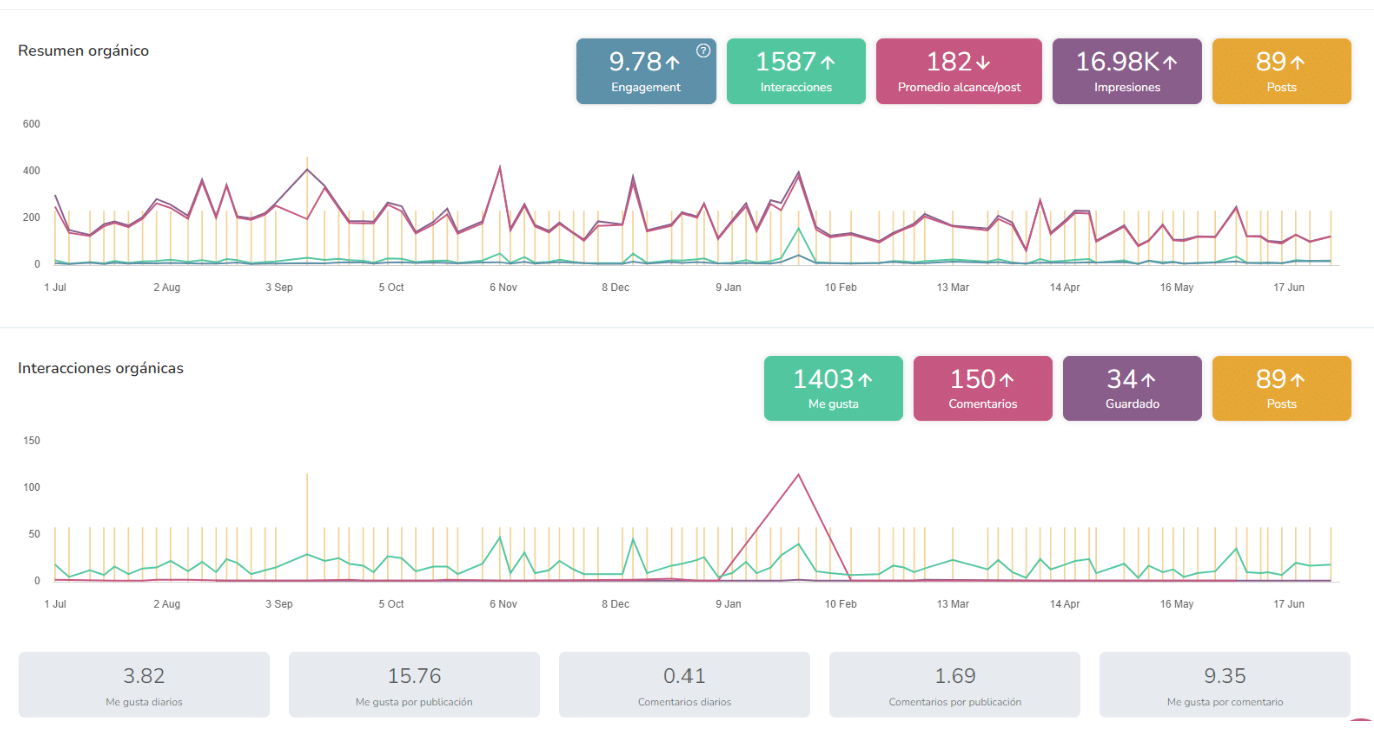This screenshot has width=1374, height=736.
Task: Toggle the green Me gusta series card
Action: [832, 389]
